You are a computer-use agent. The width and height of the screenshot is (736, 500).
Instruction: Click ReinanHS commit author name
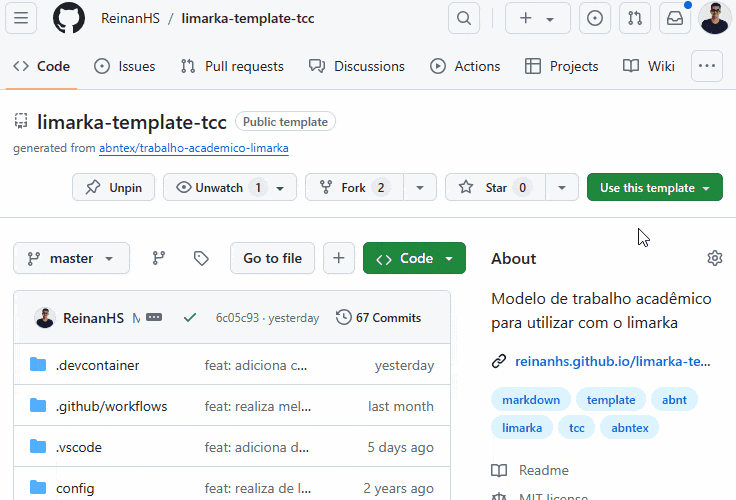point(93,318)
